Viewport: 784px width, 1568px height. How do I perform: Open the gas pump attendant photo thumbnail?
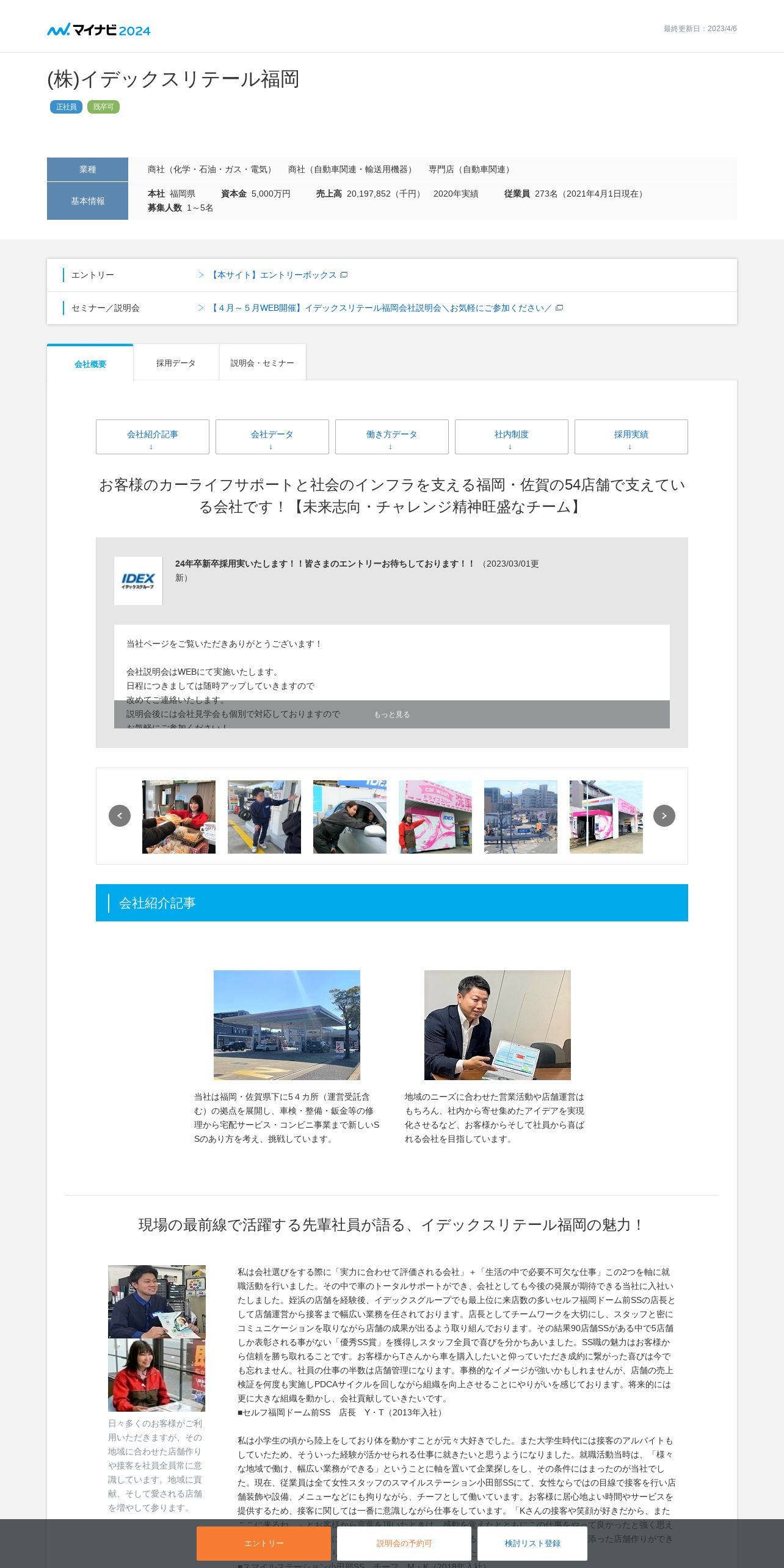264,817
